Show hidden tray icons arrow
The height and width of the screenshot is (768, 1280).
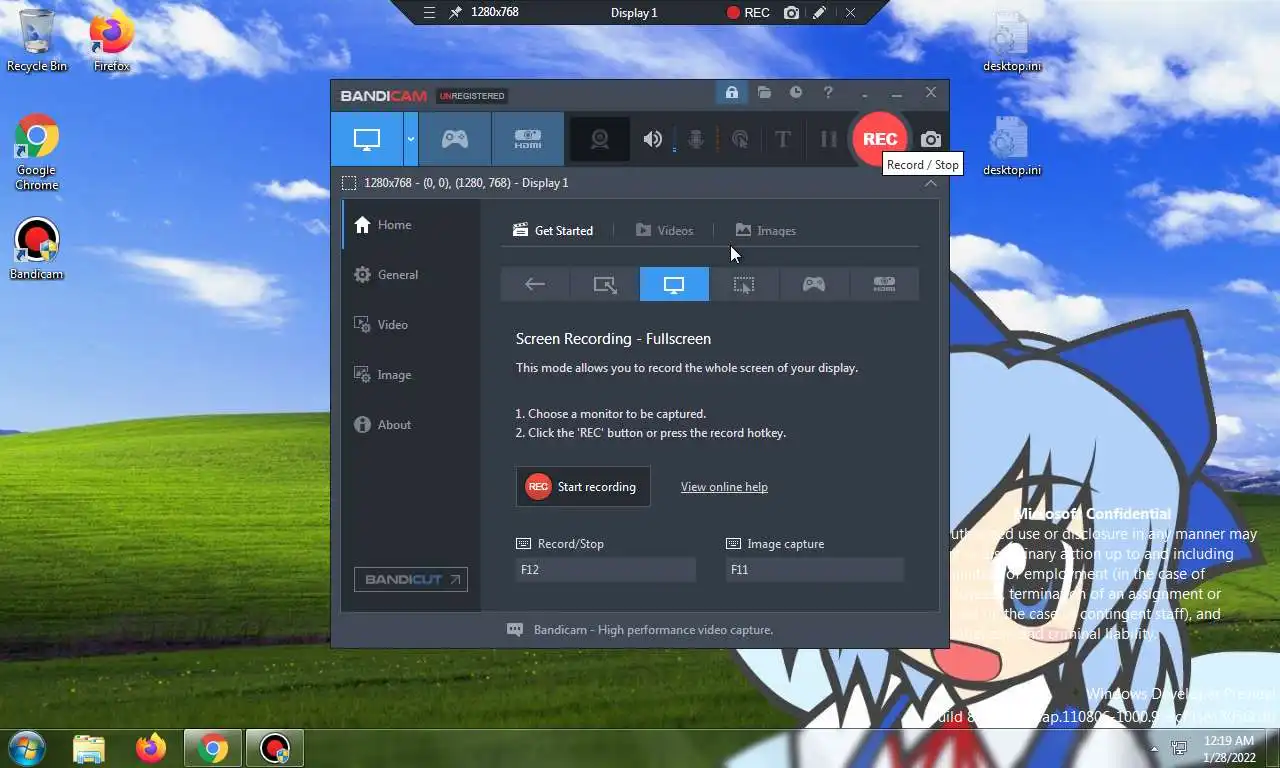tap(1155, 748)
